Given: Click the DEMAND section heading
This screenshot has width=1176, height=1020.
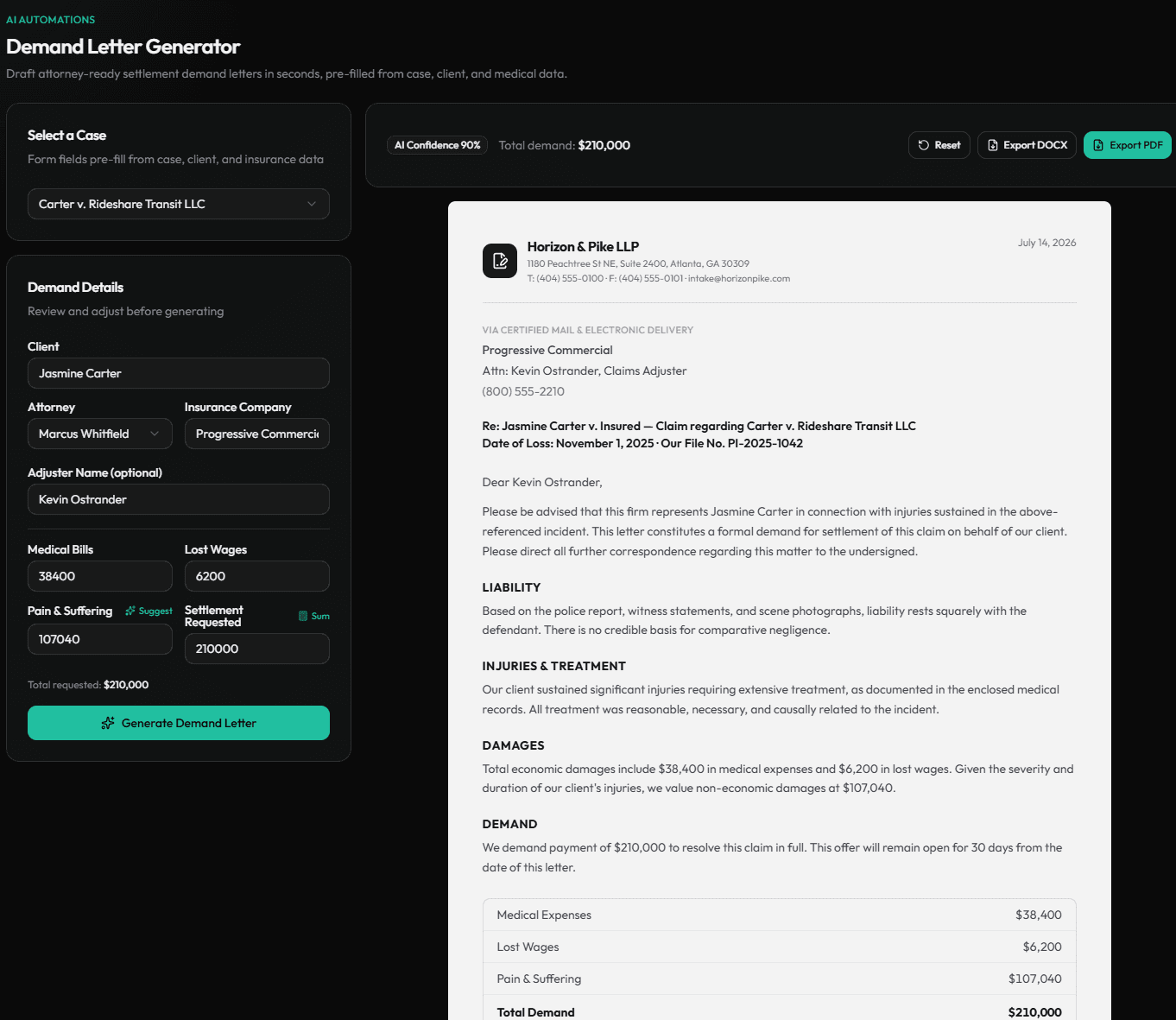Looking at the screenshot, I should 509,824.
